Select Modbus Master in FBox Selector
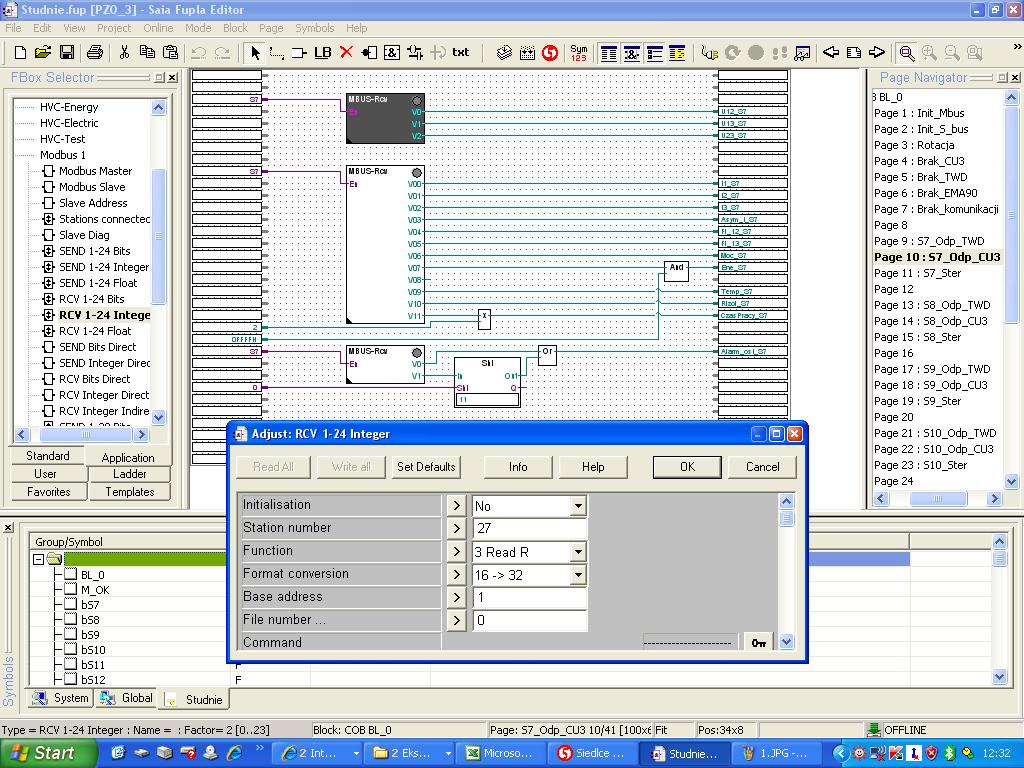 coord(95,171)
